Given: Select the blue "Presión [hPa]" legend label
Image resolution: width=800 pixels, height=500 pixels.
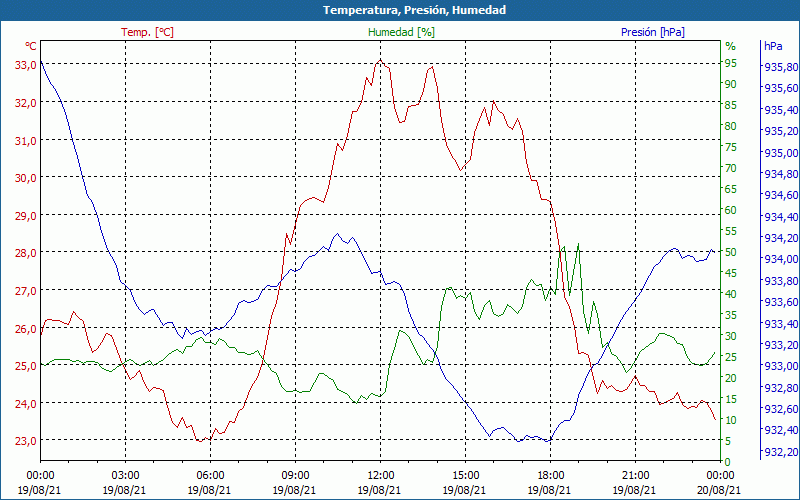Looking at the screenshot, I should (x=653, y=32).
